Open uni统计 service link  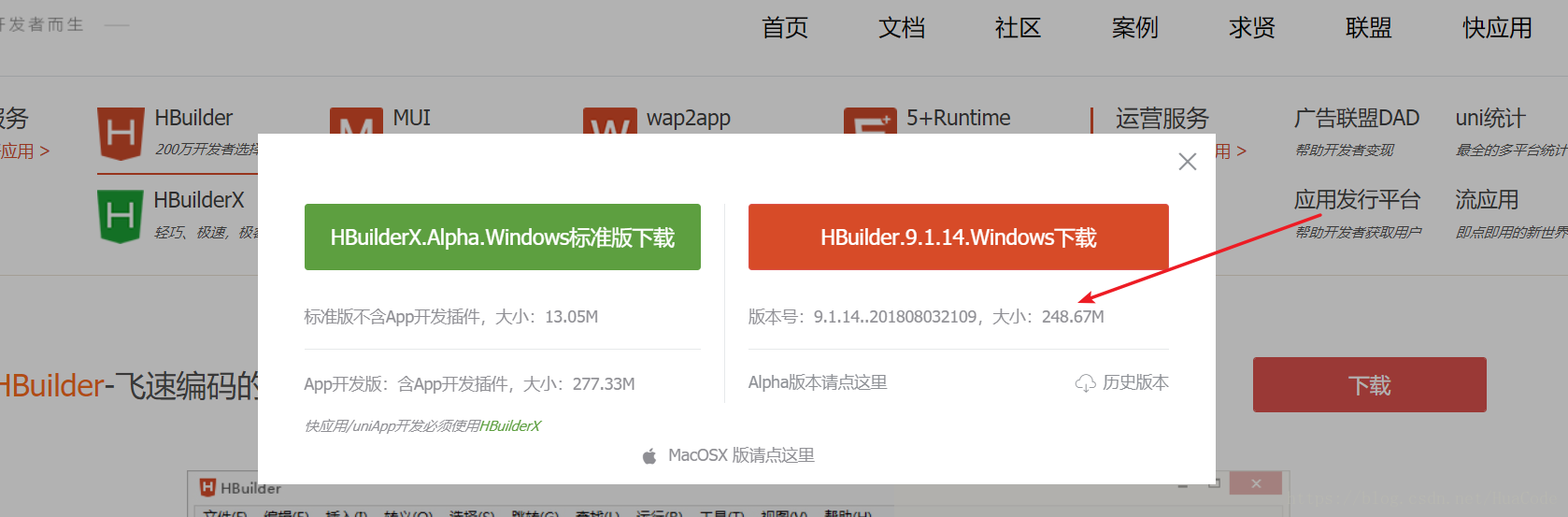(1490, 118)
